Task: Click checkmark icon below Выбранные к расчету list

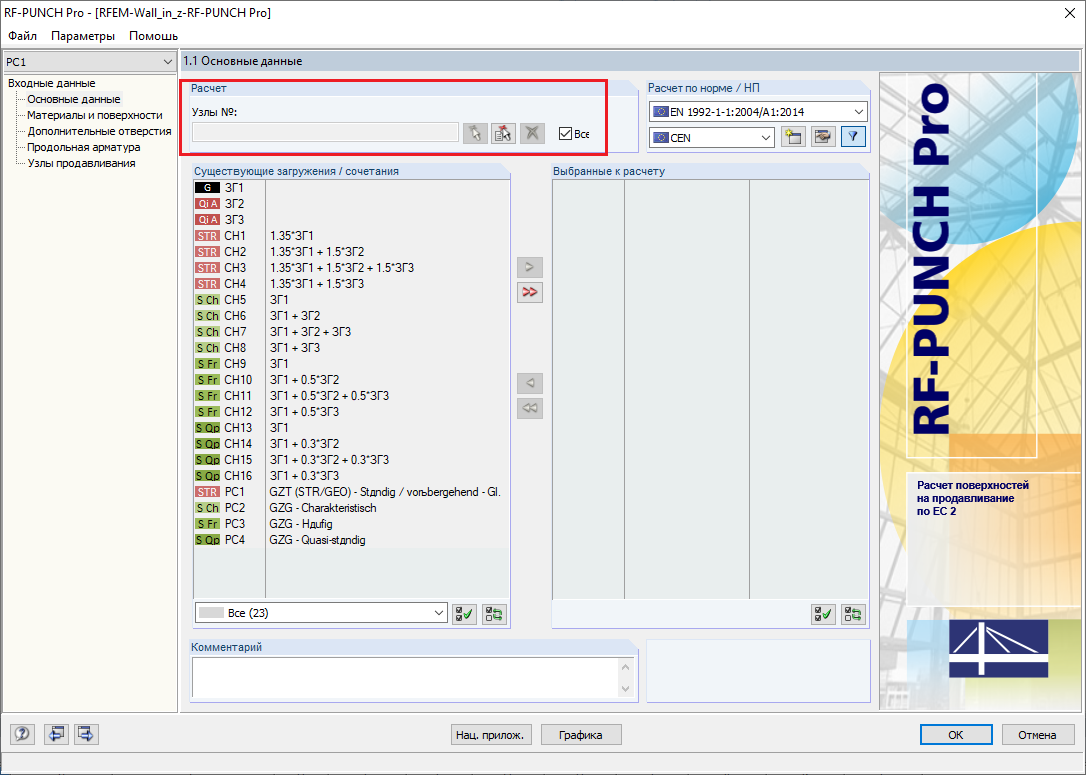Action: click(823, 613)
